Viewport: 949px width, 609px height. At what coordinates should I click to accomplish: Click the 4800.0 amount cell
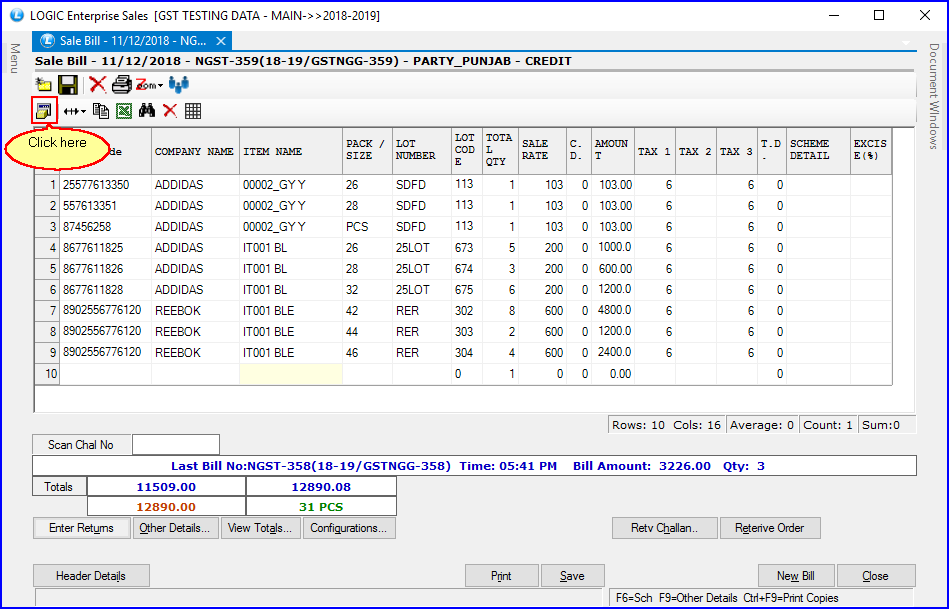tap(613, 311)
